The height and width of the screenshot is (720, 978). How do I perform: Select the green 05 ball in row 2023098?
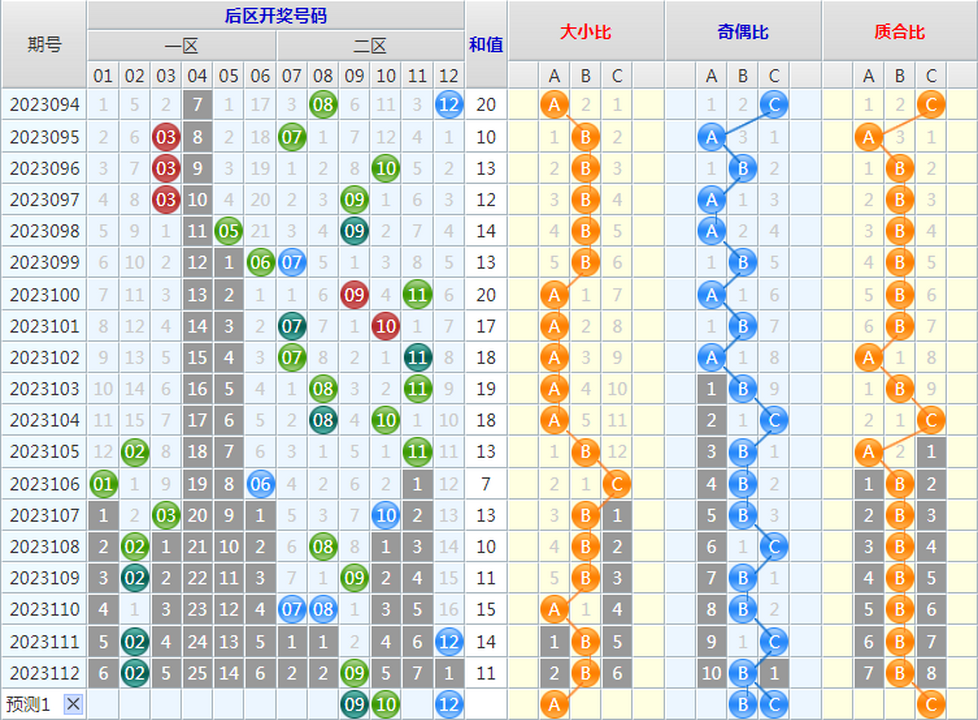[x=229, y=231]
